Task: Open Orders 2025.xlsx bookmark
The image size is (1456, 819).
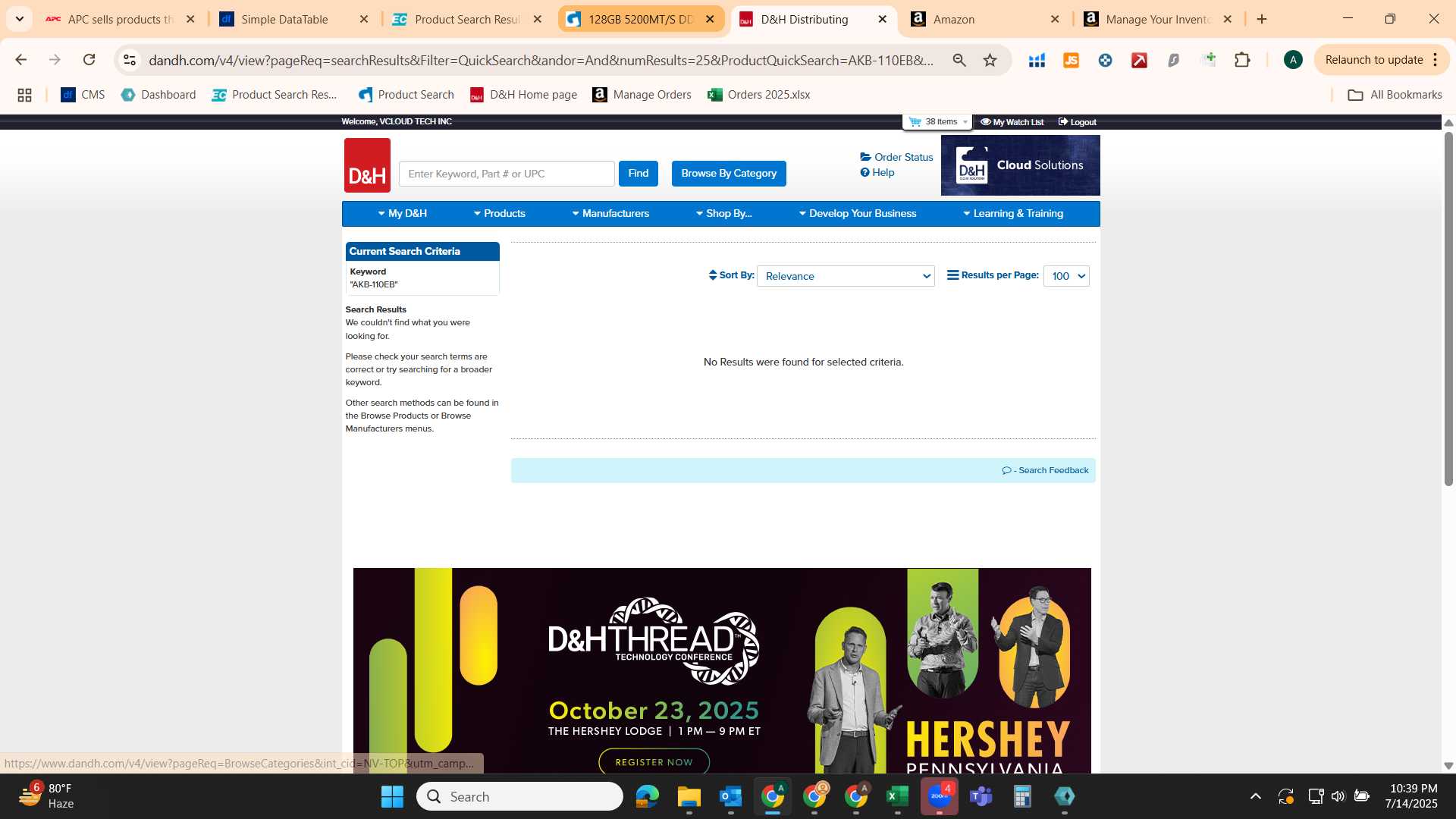Action: [759, 95]
